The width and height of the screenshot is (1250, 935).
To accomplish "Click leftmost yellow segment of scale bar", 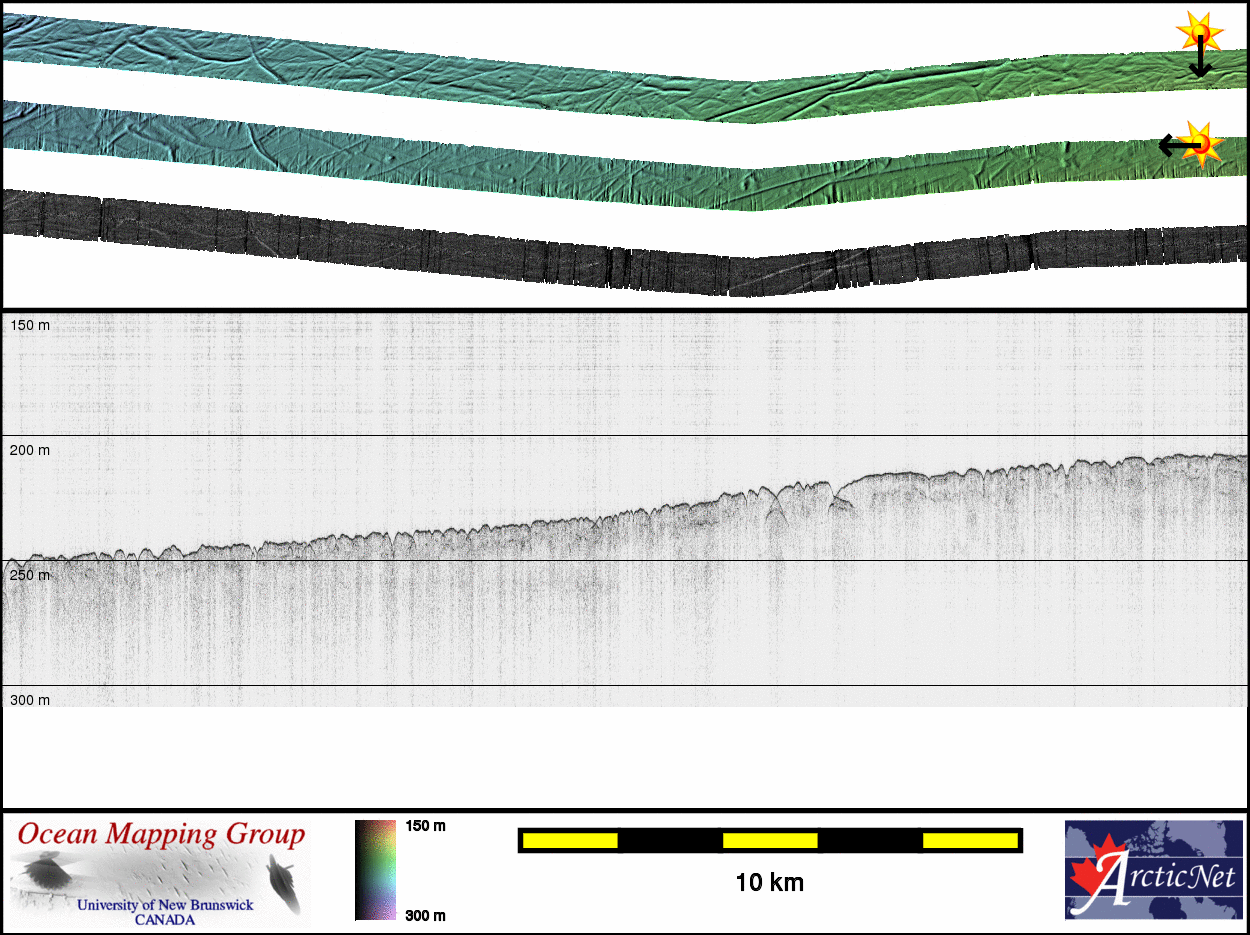I will [570, 841].
